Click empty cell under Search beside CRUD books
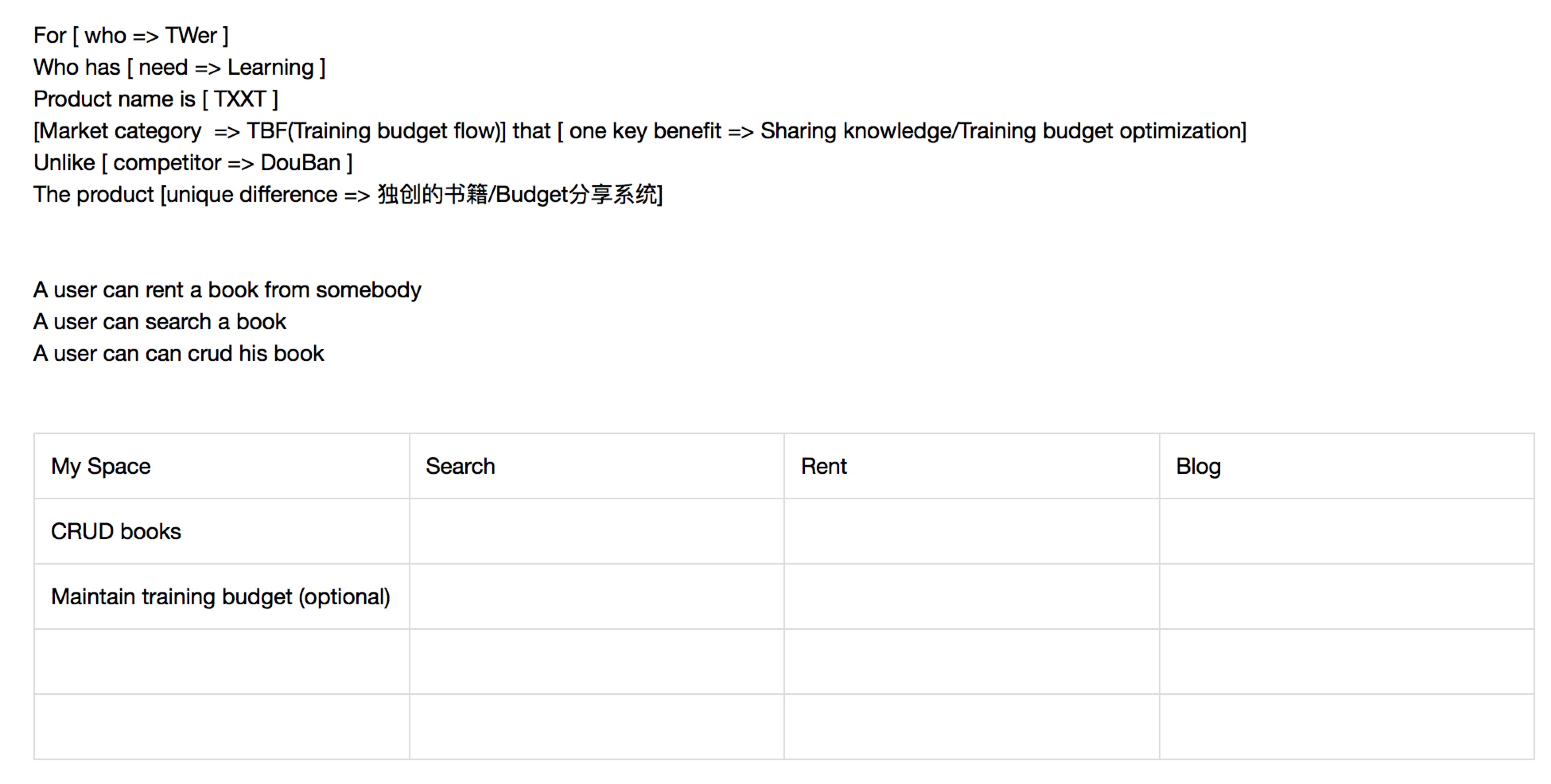 (x=597, y=531)
